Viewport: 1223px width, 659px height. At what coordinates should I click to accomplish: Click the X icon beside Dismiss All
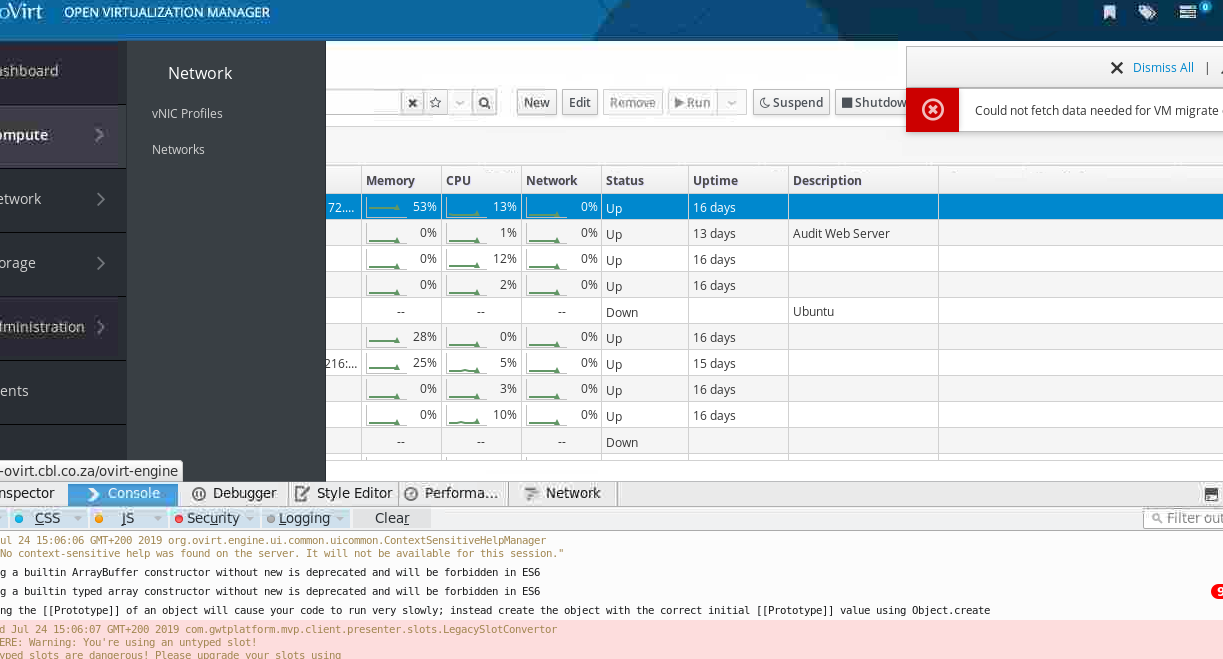(1116, 68)
